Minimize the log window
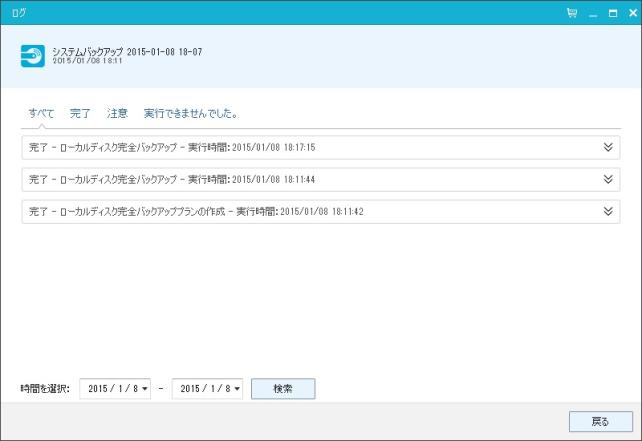Screen dimensions: 642x441 click(x=593, y=14)
